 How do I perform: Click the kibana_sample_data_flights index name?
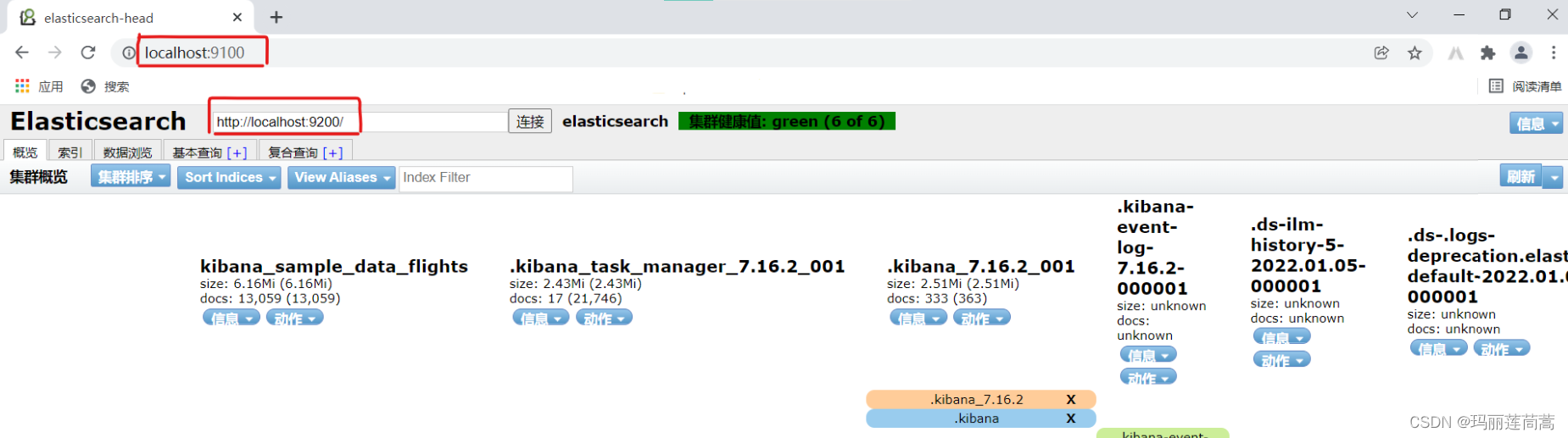[334, 266]
